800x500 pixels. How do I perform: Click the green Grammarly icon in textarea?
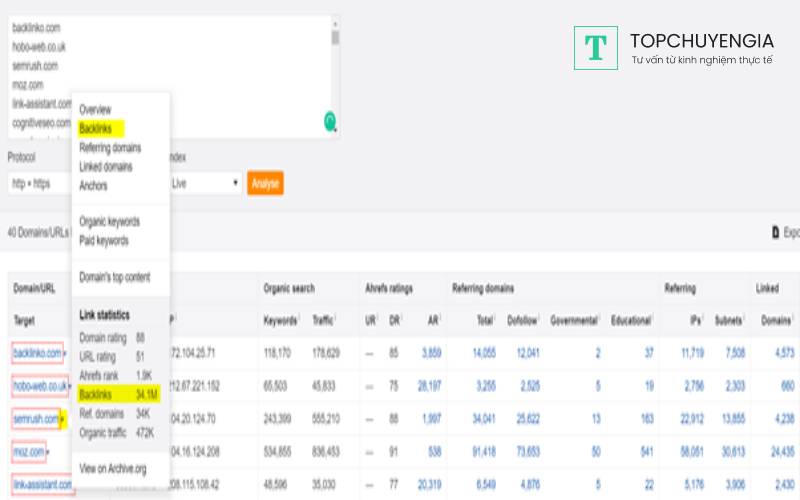[330, 122]
